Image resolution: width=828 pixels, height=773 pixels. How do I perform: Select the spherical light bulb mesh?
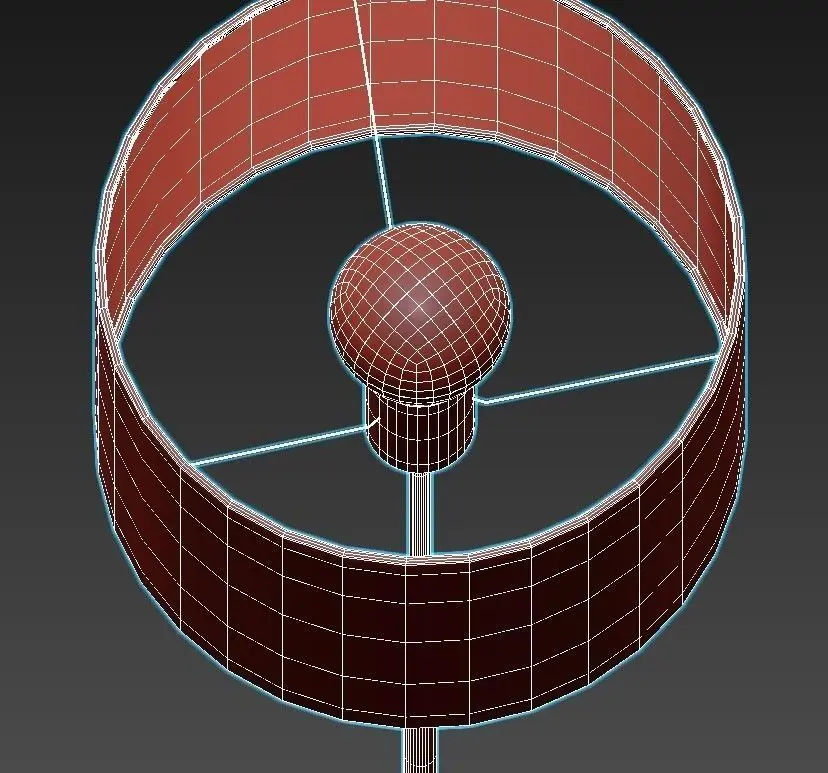[420, 312]
